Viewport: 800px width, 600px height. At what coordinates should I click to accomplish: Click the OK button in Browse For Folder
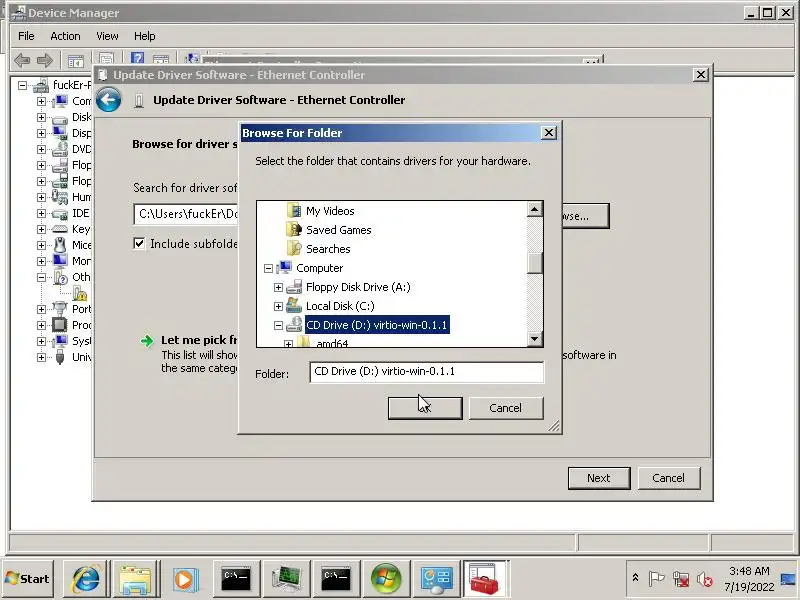tap(425, 408)
